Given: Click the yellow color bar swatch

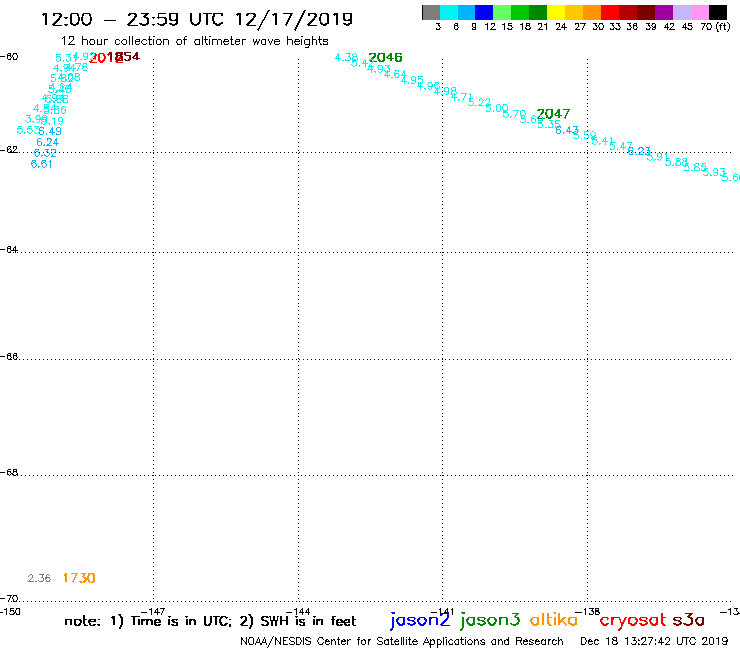Looking at the screenshot, I should pyautogui.click(x=556, y=12).
